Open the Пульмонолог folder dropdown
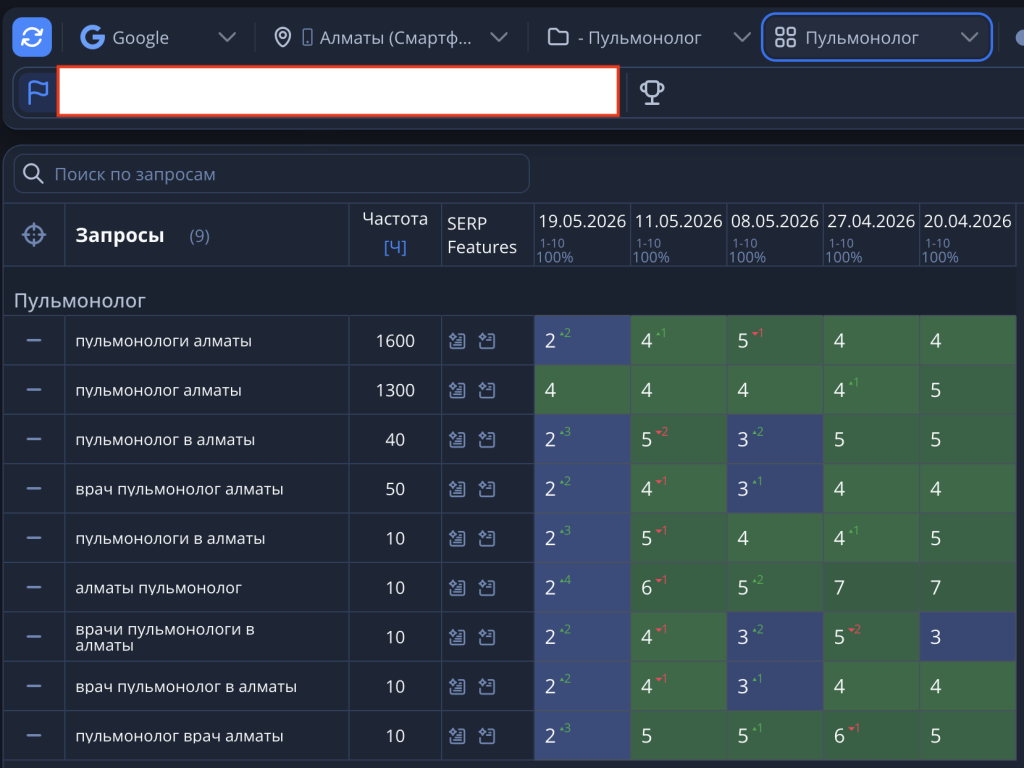 pyautogui.click(x=648, y=38)
